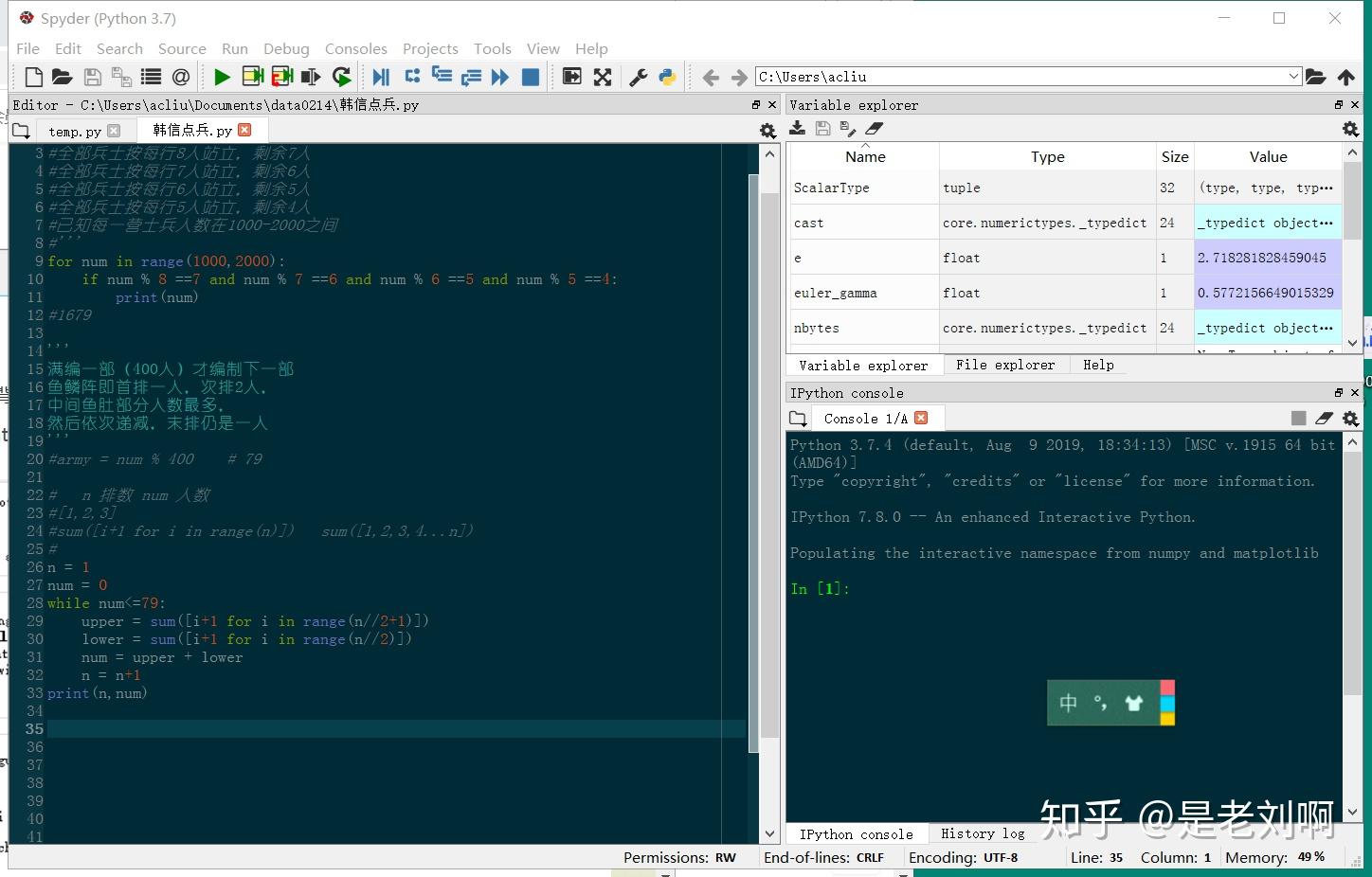Switch to the temp.py editor tab
The width and height of the screenshot is (1372, 877).
point(75,131)
